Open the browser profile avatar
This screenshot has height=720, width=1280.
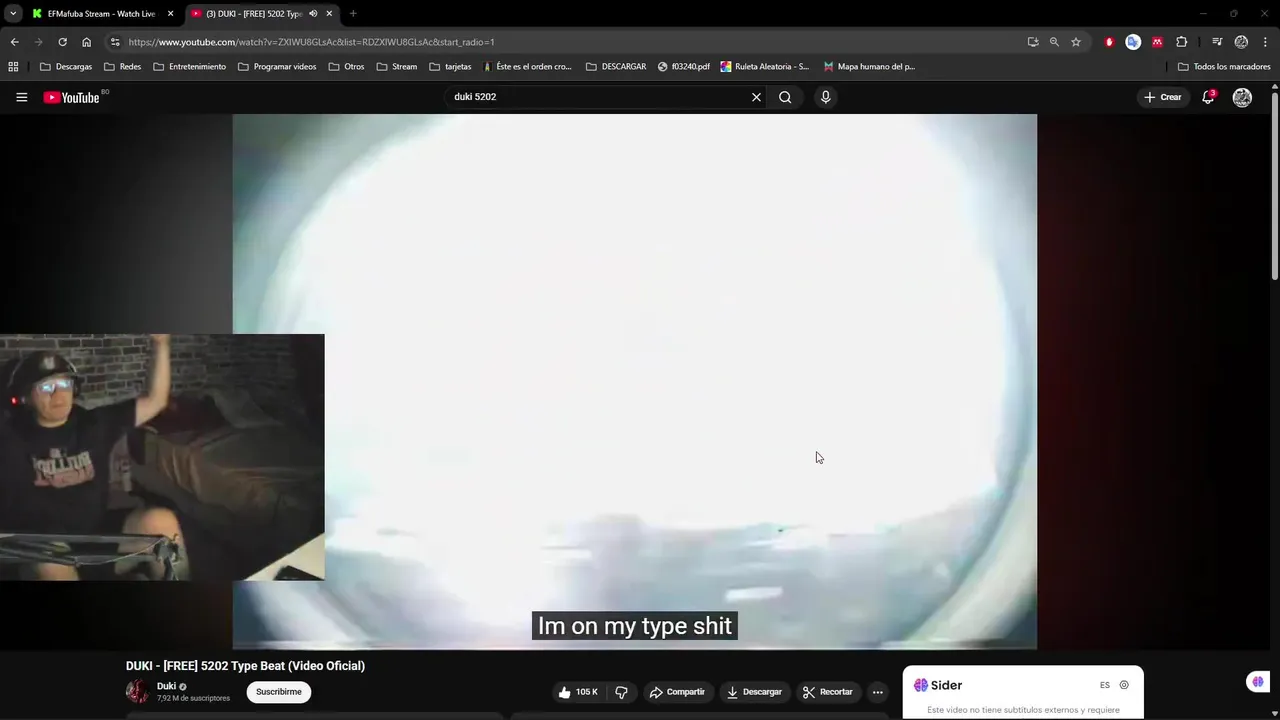(1241, 42)
